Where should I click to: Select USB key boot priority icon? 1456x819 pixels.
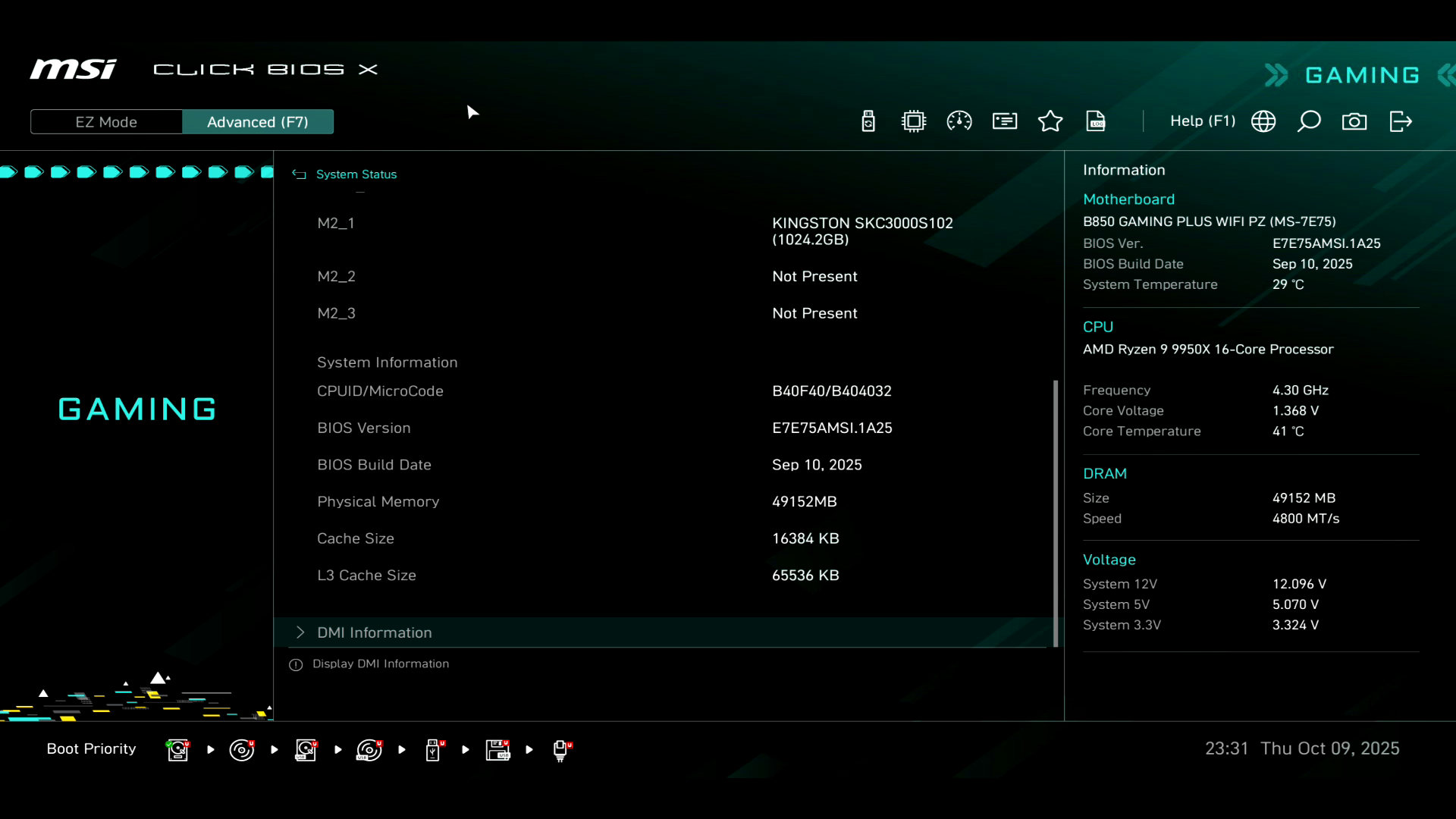433,749
